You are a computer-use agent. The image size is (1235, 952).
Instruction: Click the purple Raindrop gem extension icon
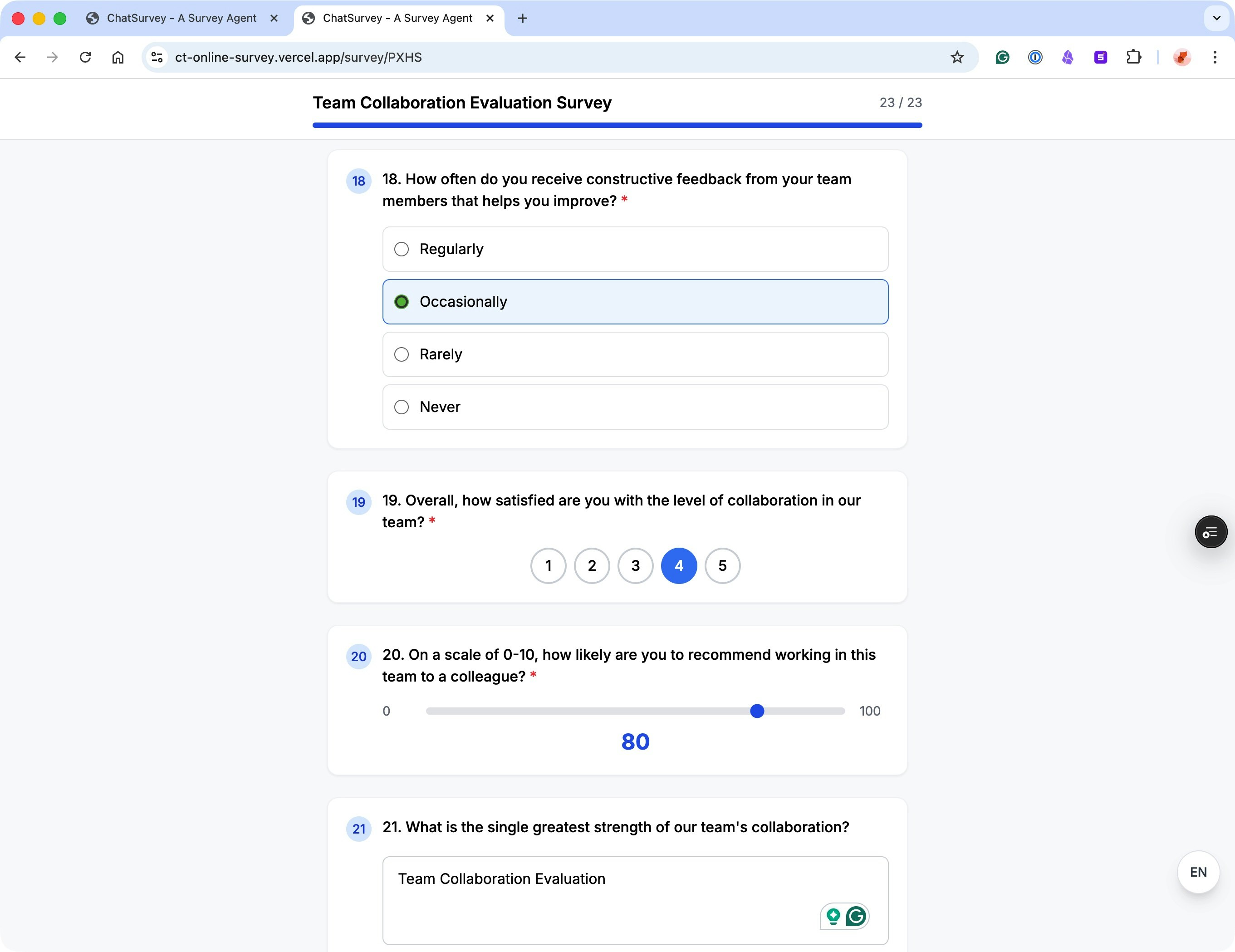pyautogui.click(x=1067, y=57)
